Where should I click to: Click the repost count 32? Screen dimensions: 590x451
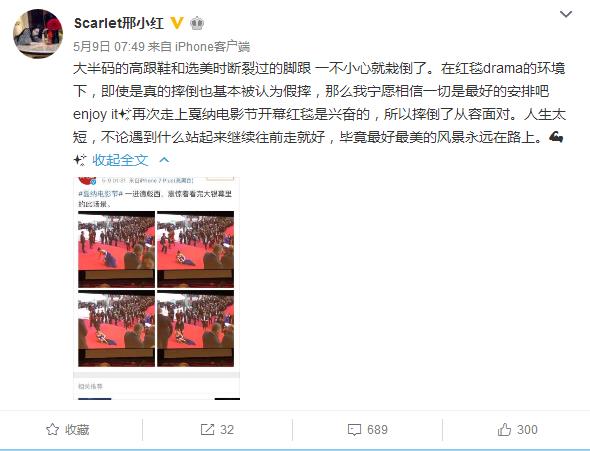point(227,430)
